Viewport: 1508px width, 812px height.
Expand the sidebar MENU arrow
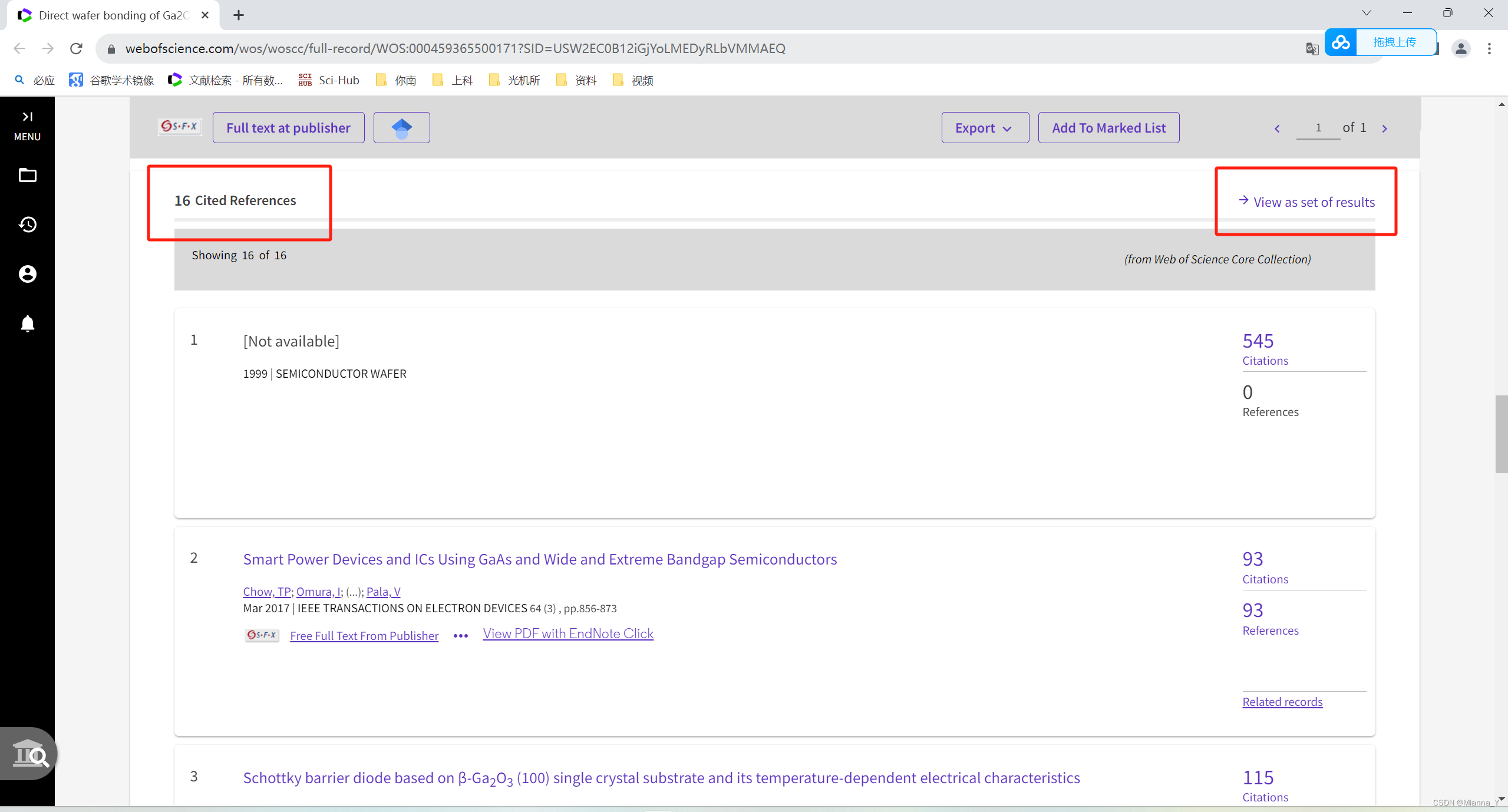pyautogui.click(x=27, y=117)
